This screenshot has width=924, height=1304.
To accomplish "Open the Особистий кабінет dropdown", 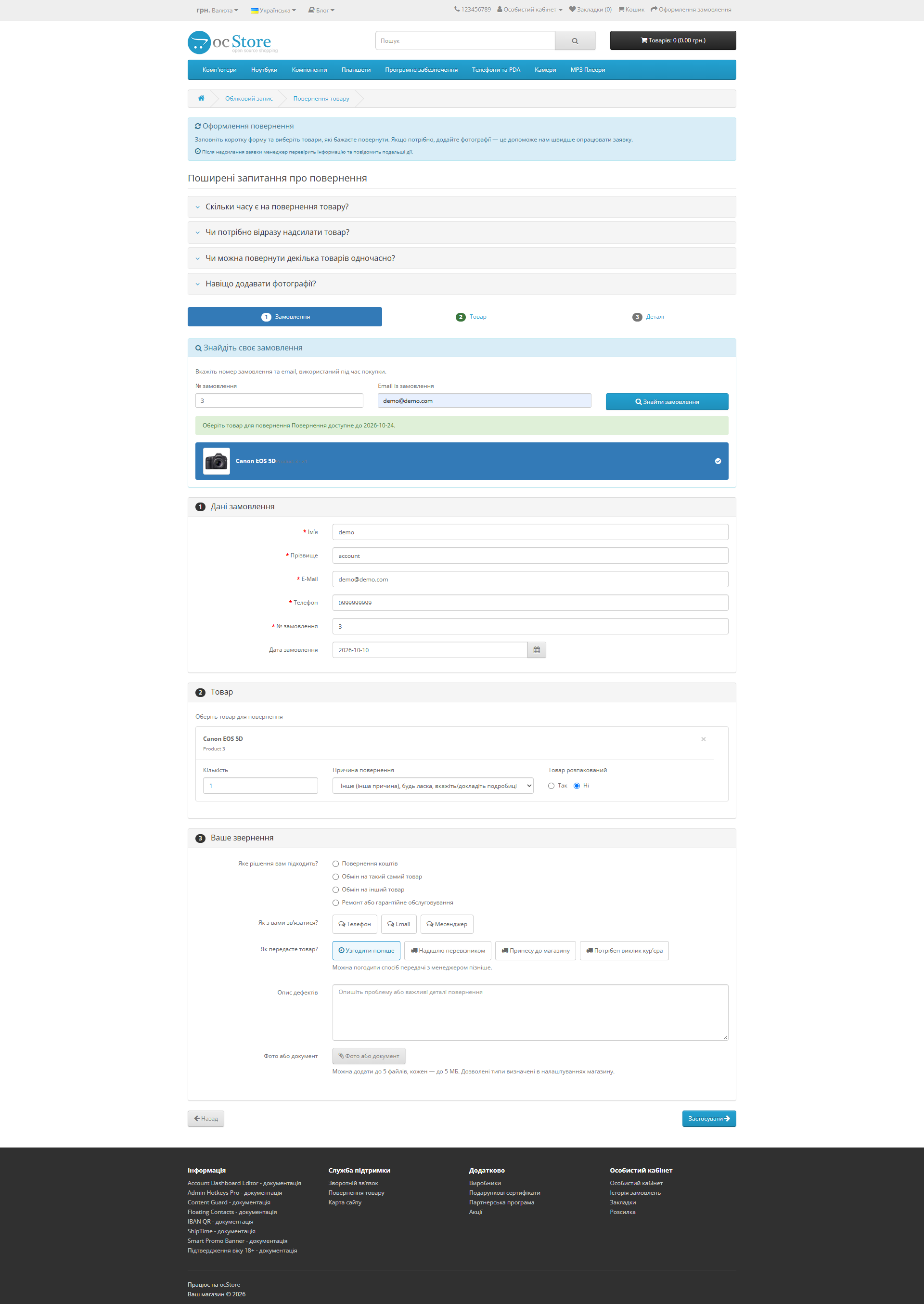I will [530, 10].
